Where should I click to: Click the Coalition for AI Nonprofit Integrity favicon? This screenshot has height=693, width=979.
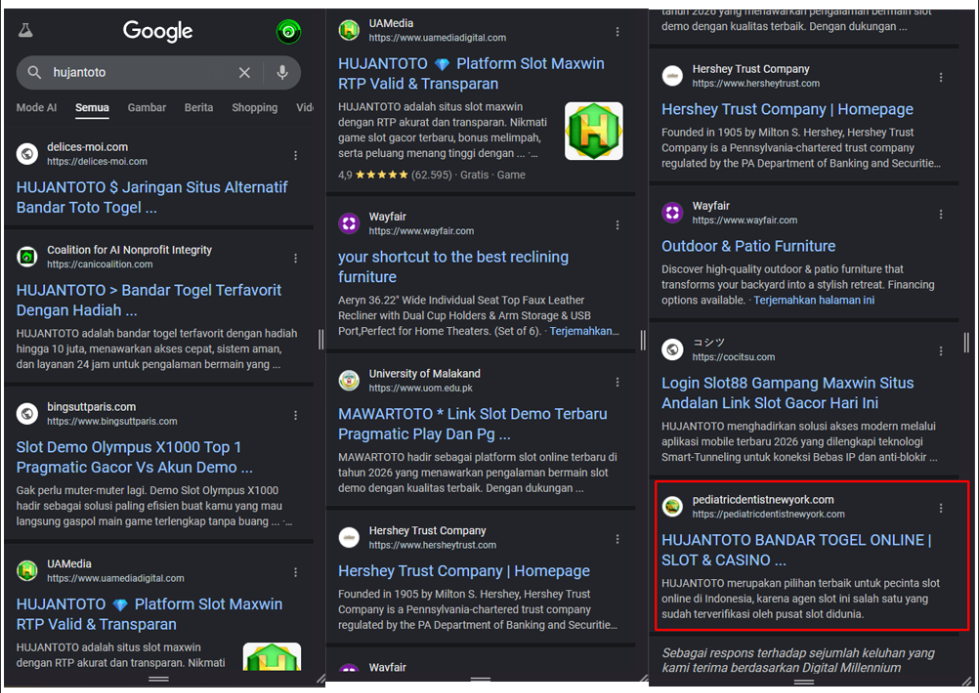pyautogui.click(x=27, y=257)
